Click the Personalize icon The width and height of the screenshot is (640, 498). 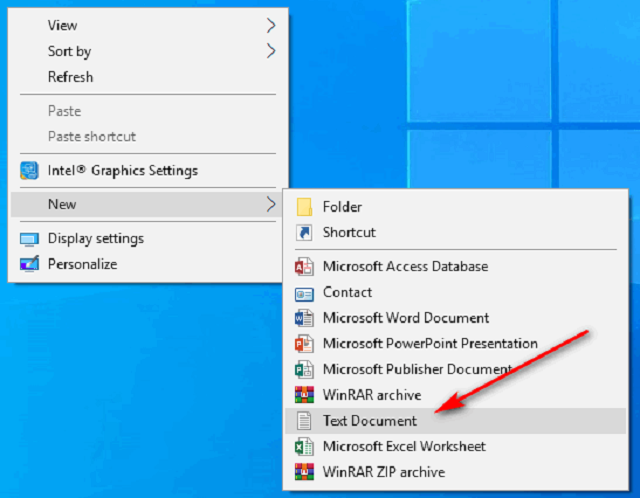click(x=30, y=264)
